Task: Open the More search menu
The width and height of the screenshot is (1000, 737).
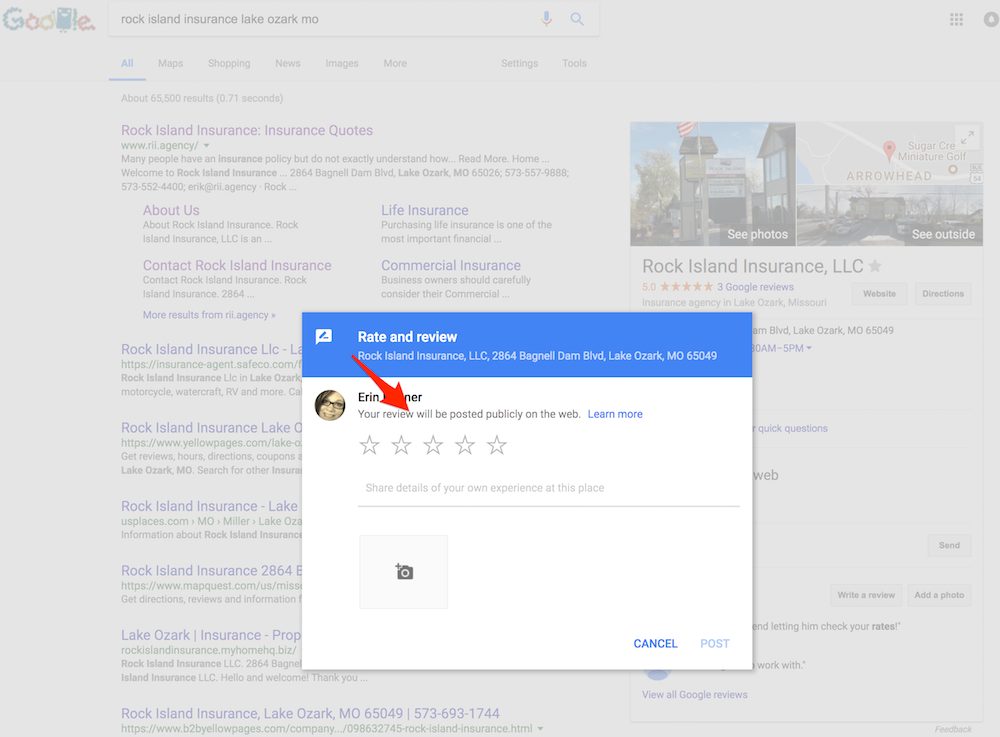Action: [x=395, y=63]
